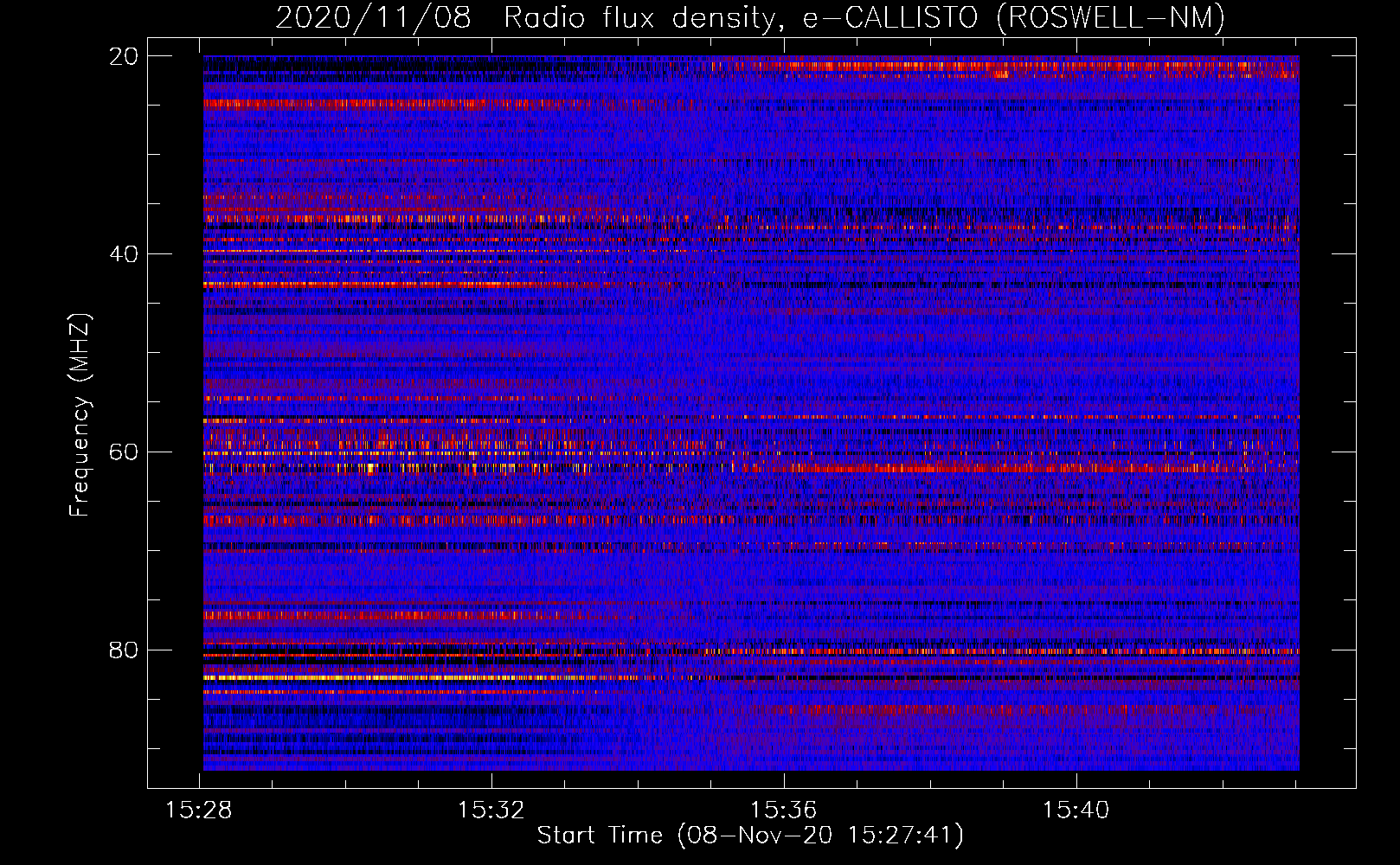Click the date 2020/11/08 in the title
1400x865 pixels.
click(373, 18)
